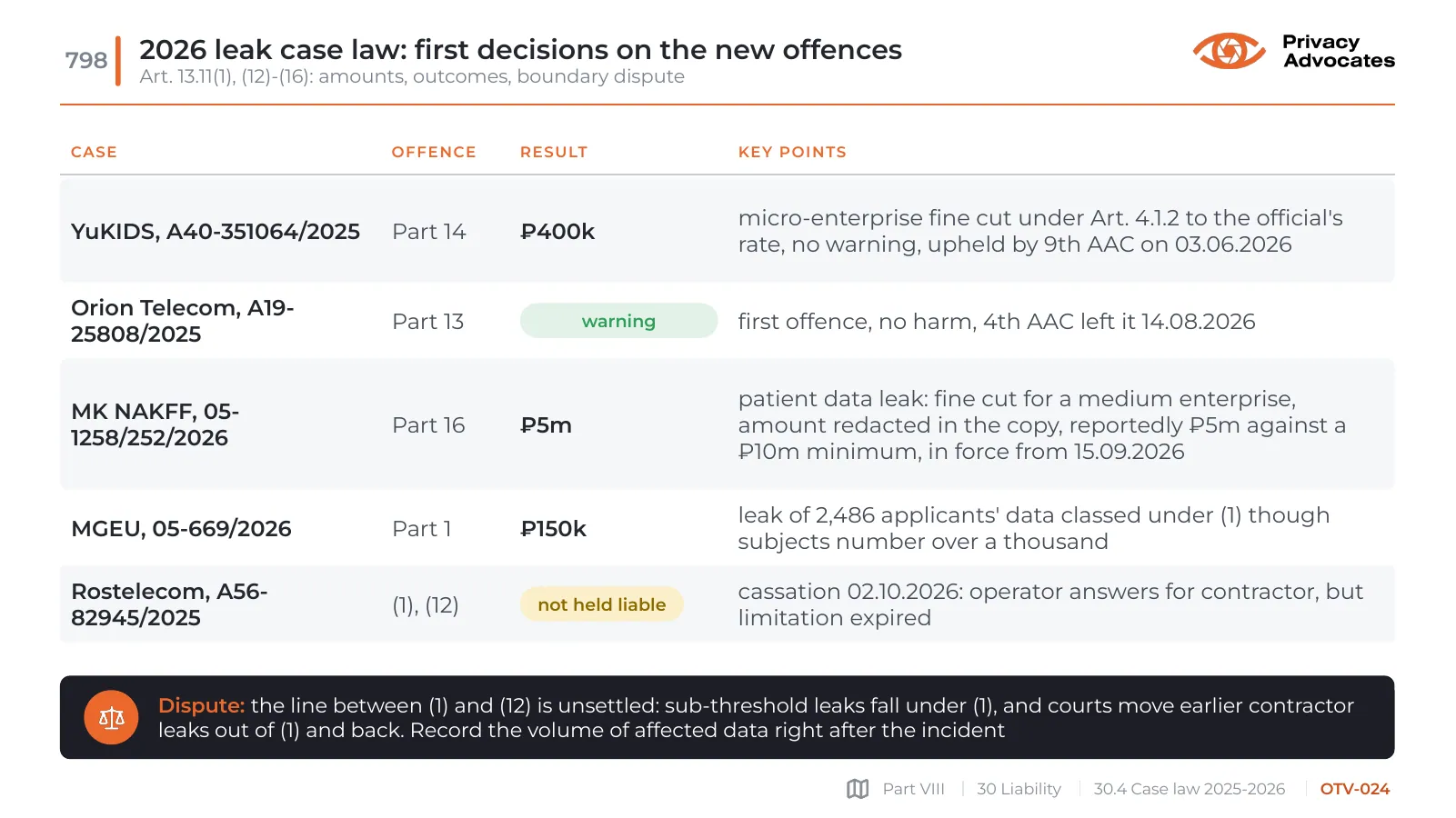The image size is (1456, 818).
Task: Click the RESULT column header
Action: (554, 152)
